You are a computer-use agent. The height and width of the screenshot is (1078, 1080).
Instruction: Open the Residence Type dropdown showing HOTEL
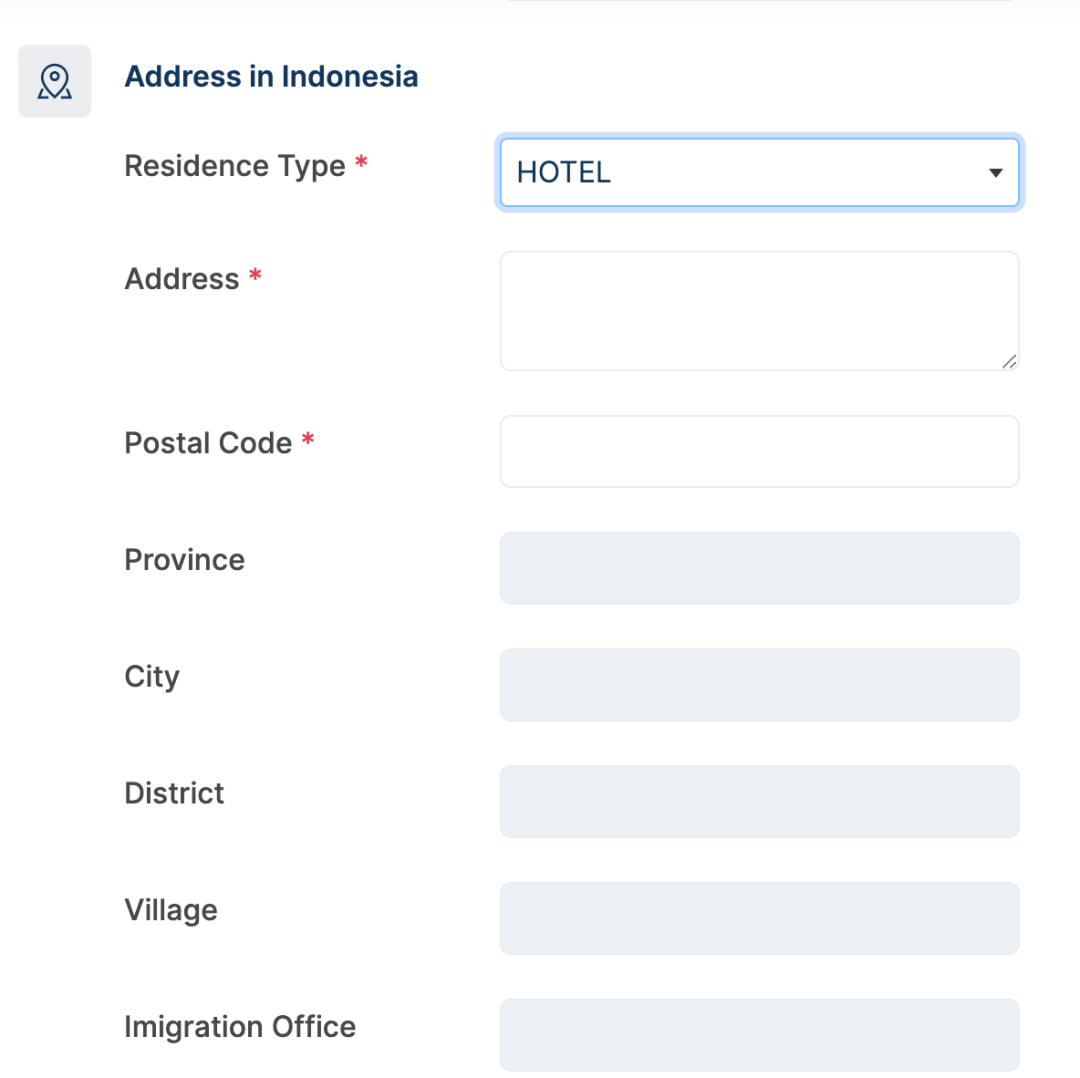click(x=740, y=172)
